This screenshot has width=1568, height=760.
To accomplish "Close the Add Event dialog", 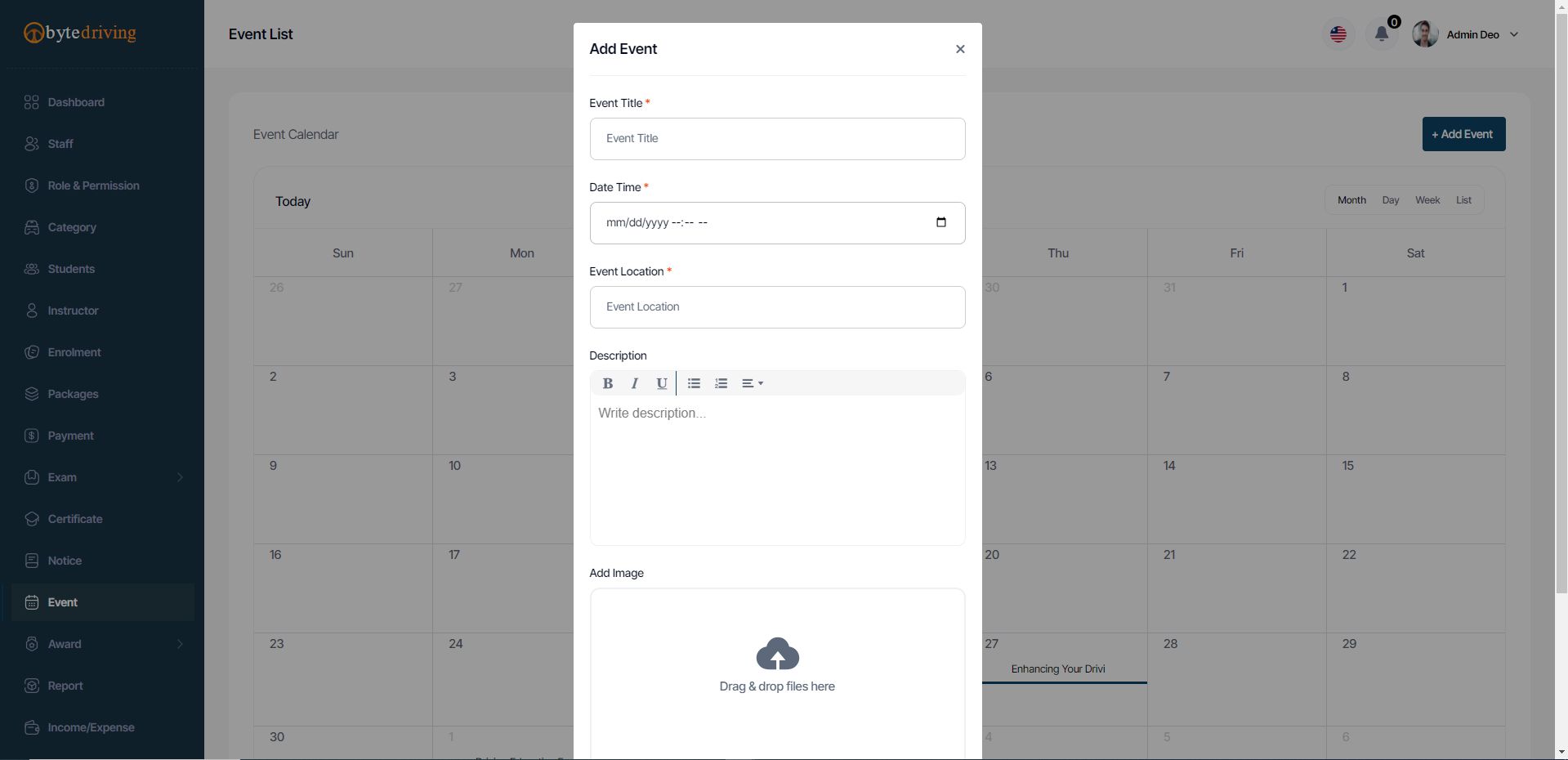I will click(960, 49).
